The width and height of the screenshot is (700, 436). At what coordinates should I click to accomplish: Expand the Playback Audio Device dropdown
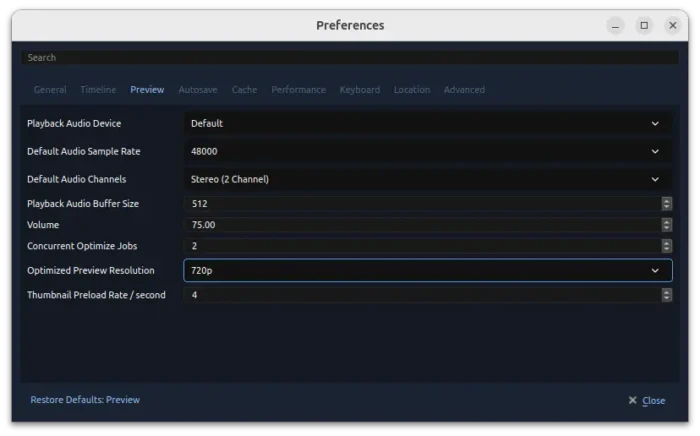coord(428,124)
